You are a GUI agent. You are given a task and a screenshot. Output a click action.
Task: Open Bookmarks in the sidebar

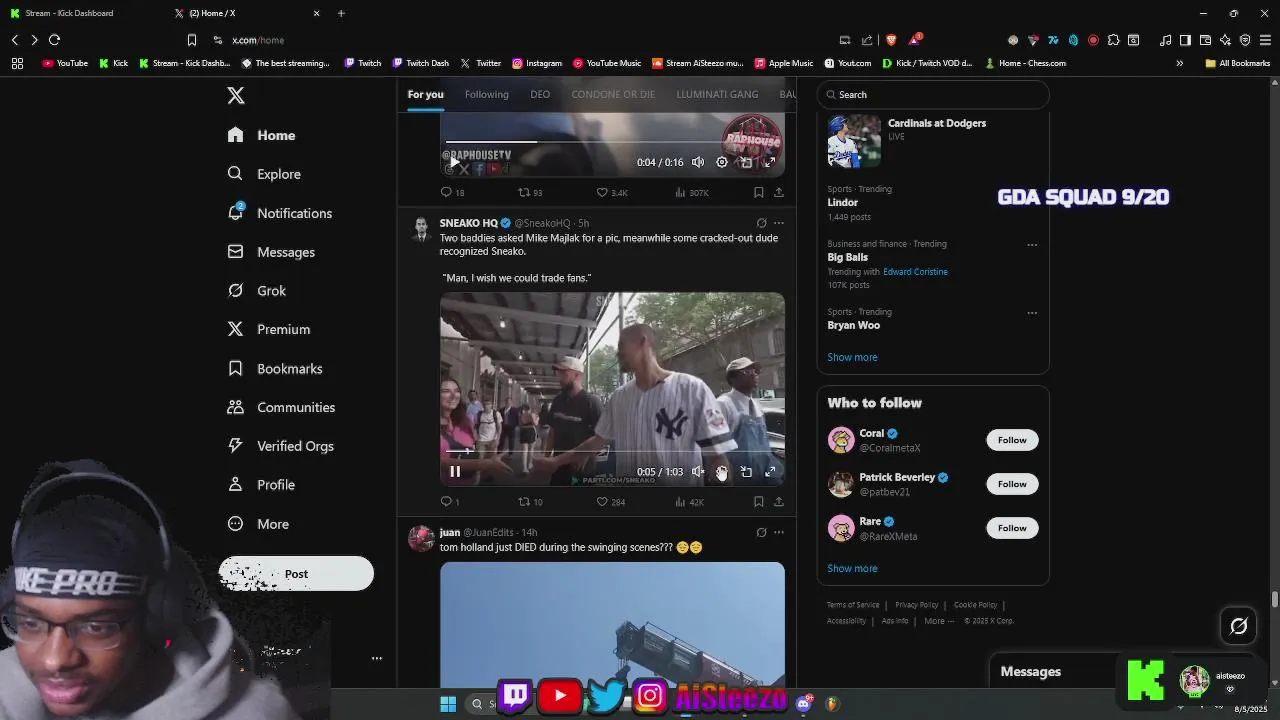coord(275,369)
